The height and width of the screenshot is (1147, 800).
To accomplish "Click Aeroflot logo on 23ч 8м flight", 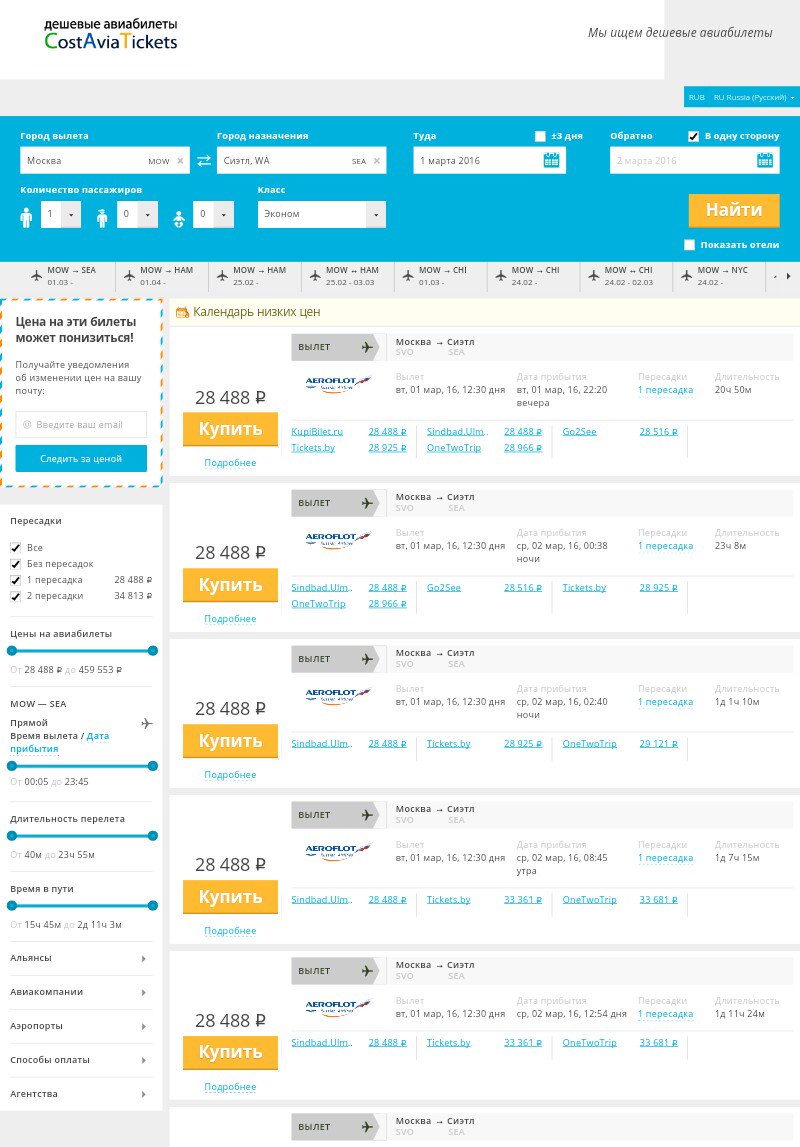I will (x=338, y=539).
